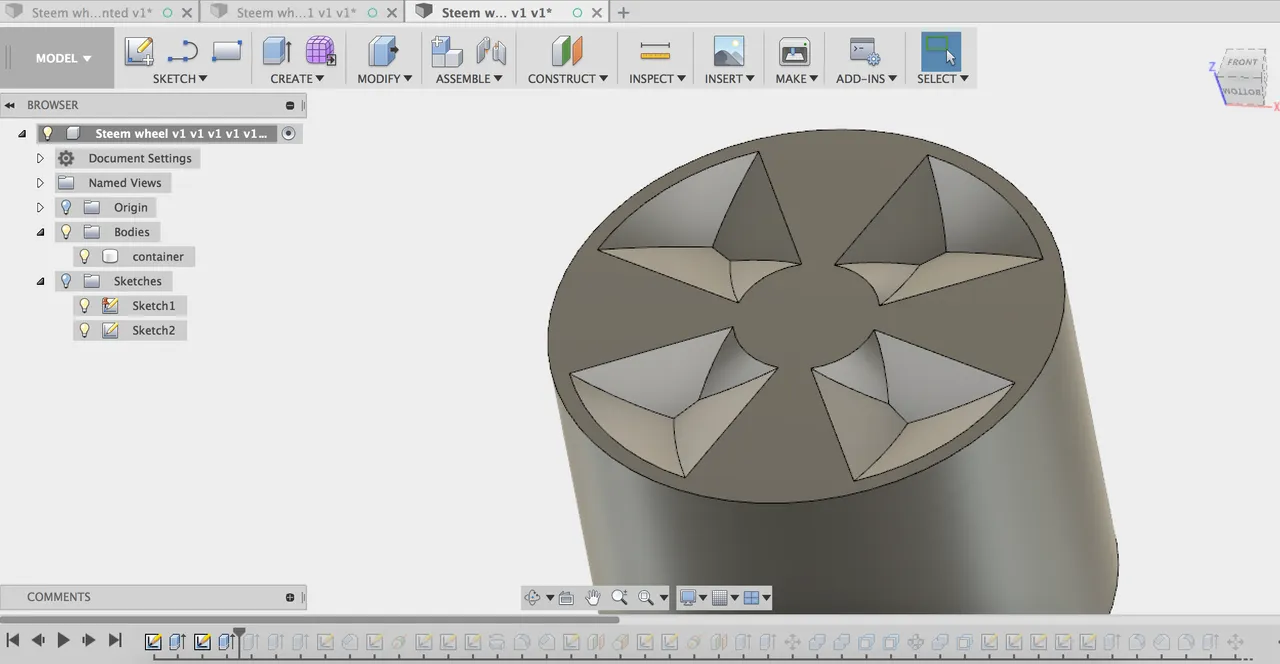The height and width of the screenshot is (664, 1280).
Task: Toggle visibility bulb of Sketches folder
Action: point(66,281)
